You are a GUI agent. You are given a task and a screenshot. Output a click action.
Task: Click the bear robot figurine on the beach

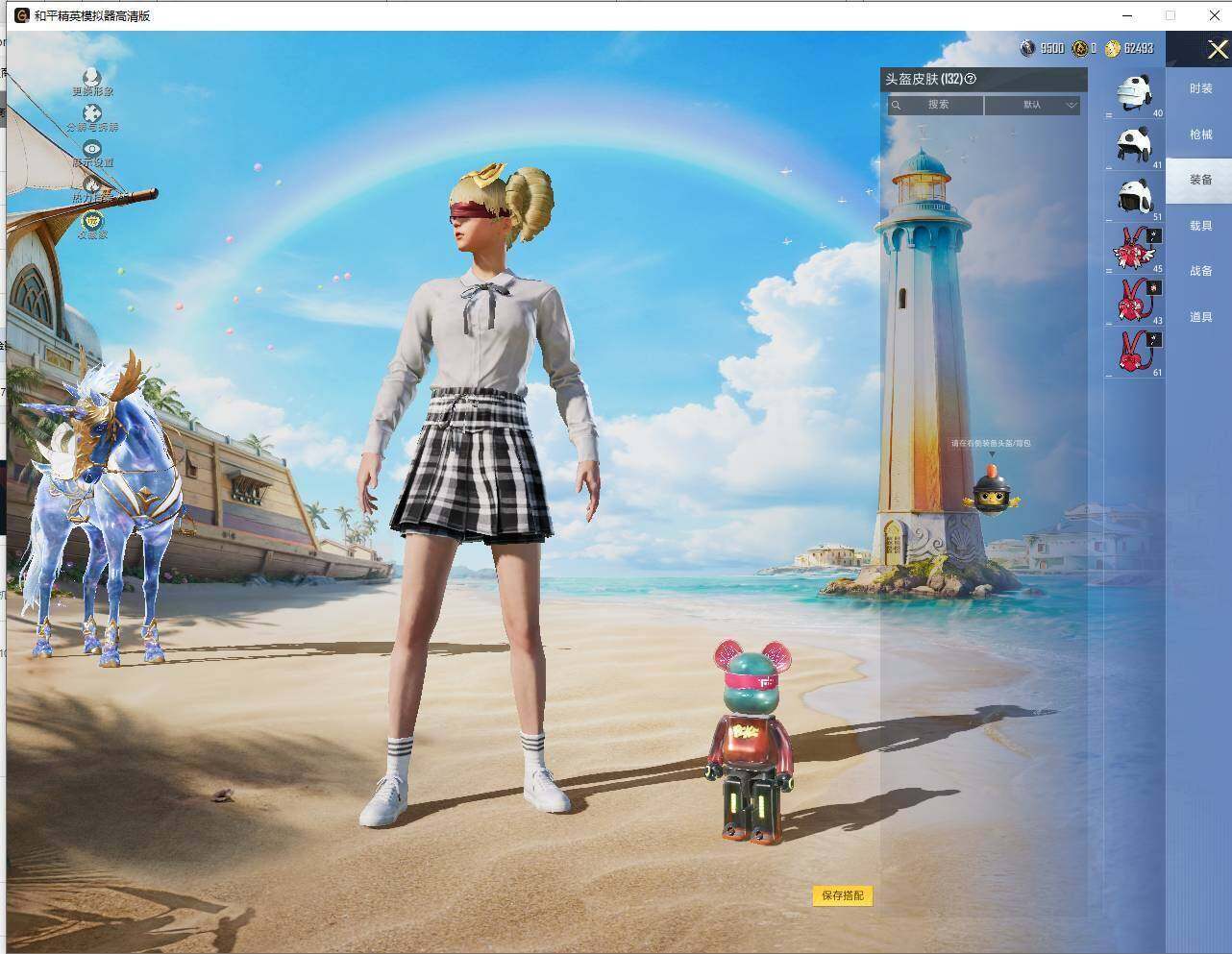coord(752,742)
